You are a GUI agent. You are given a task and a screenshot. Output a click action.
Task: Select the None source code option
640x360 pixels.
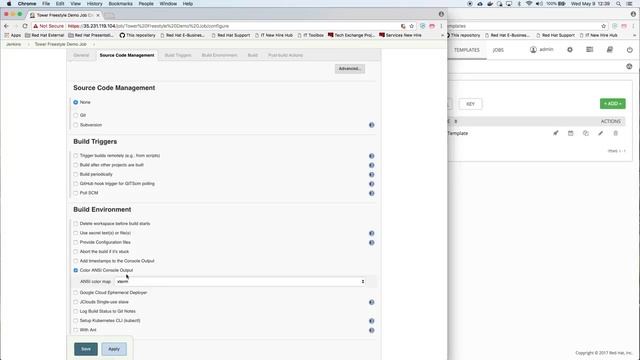[x=76, y=102]
